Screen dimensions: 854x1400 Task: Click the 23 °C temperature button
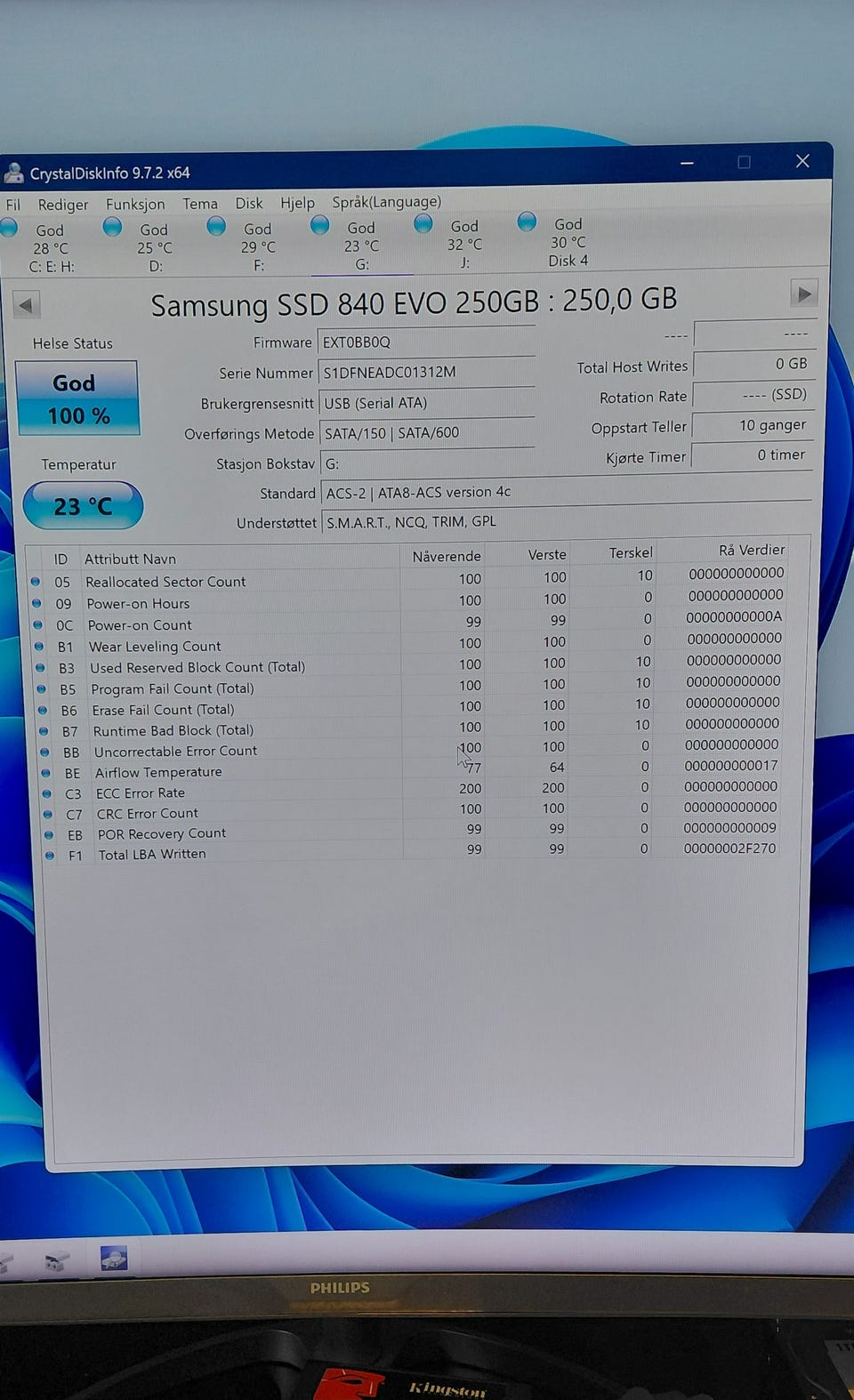(x=83, y=506)
